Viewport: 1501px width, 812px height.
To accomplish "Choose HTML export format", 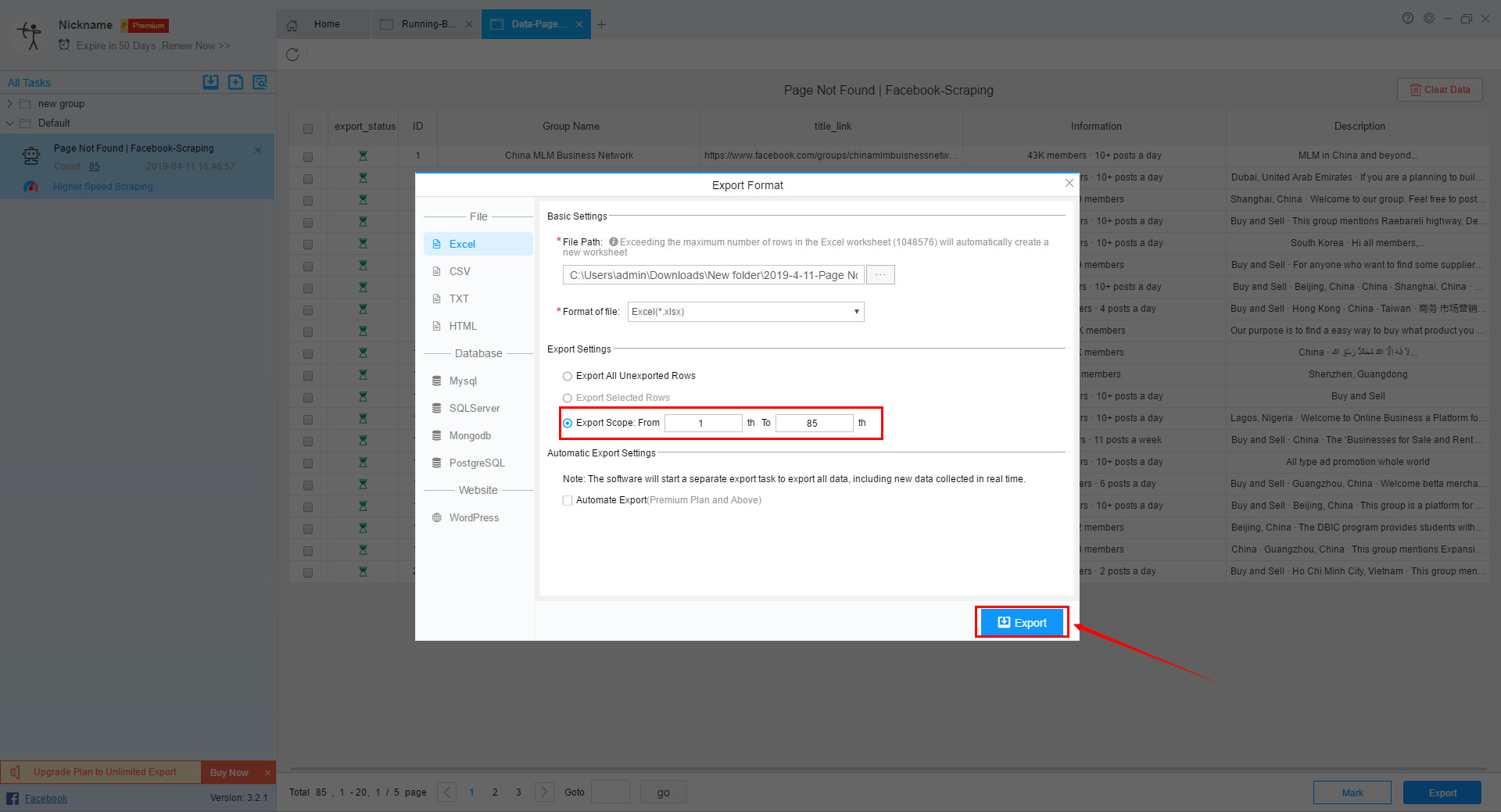I will [478, 326].
